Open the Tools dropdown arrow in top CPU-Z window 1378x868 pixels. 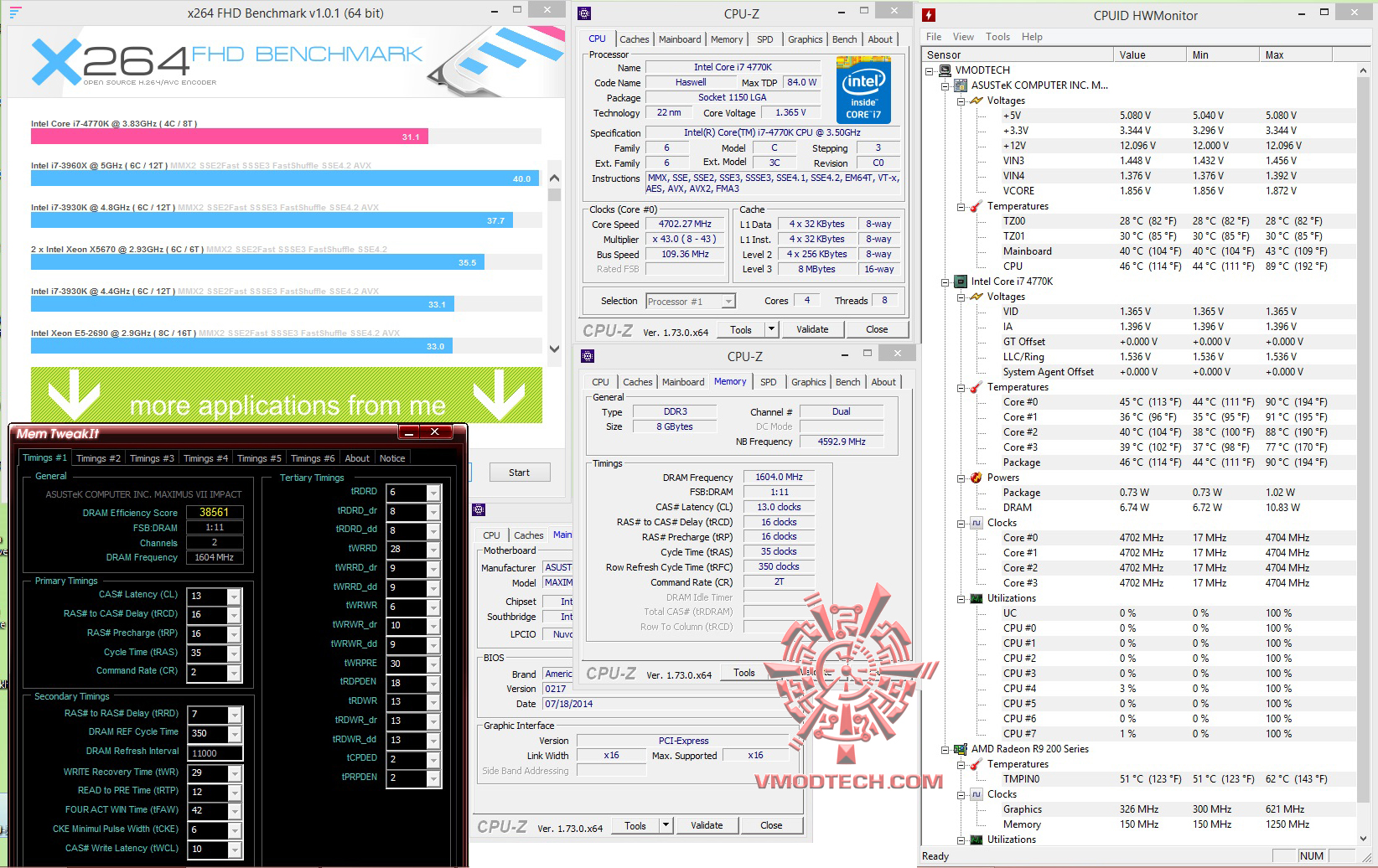(x=771, y=329)
